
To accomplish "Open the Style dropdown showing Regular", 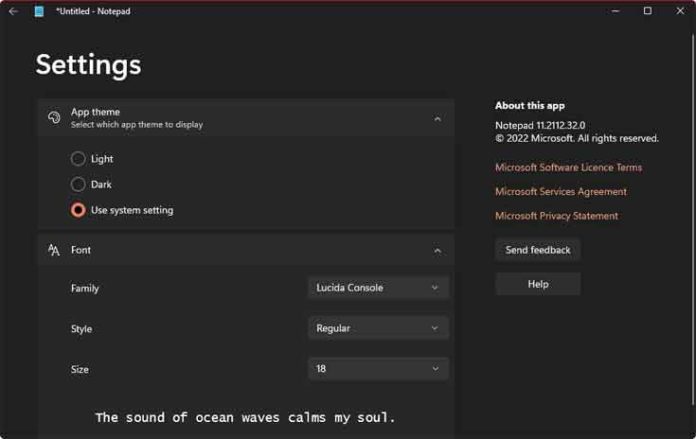I will pyautogui.click(x=378, y=328).
